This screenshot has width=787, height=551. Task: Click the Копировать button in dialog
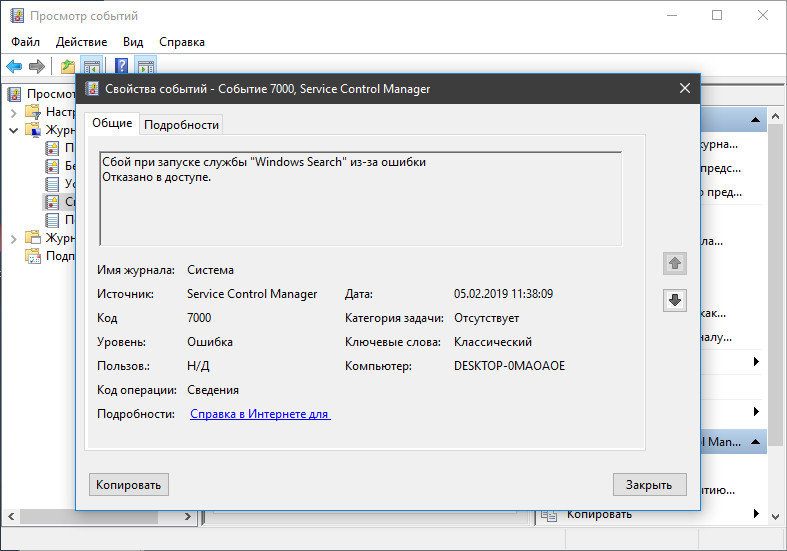coord(128,485)
